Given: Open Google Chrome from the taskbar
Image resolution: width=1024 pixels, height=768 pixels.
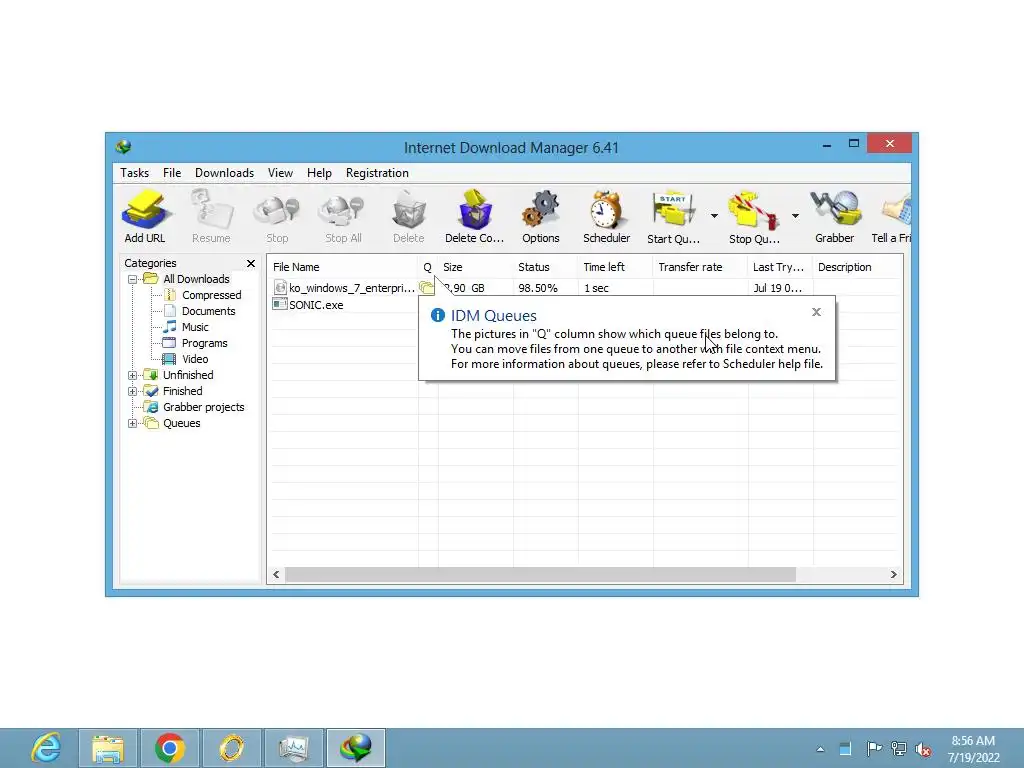Looking at the screenshot, I should pos(170,748).
